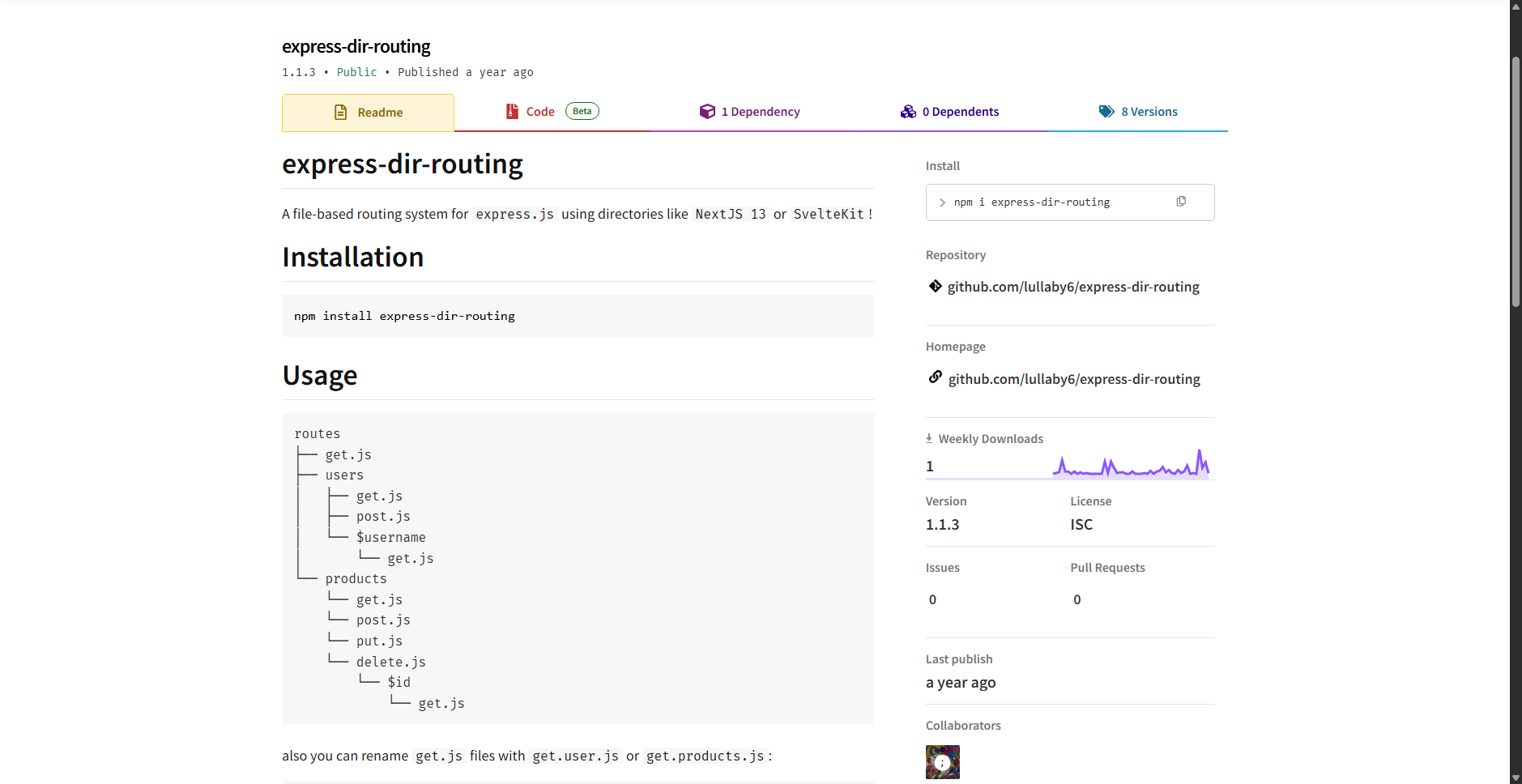Click the Pull Requests count 0
This screenshot has height=784, width=1522.
click(1077, 600)
